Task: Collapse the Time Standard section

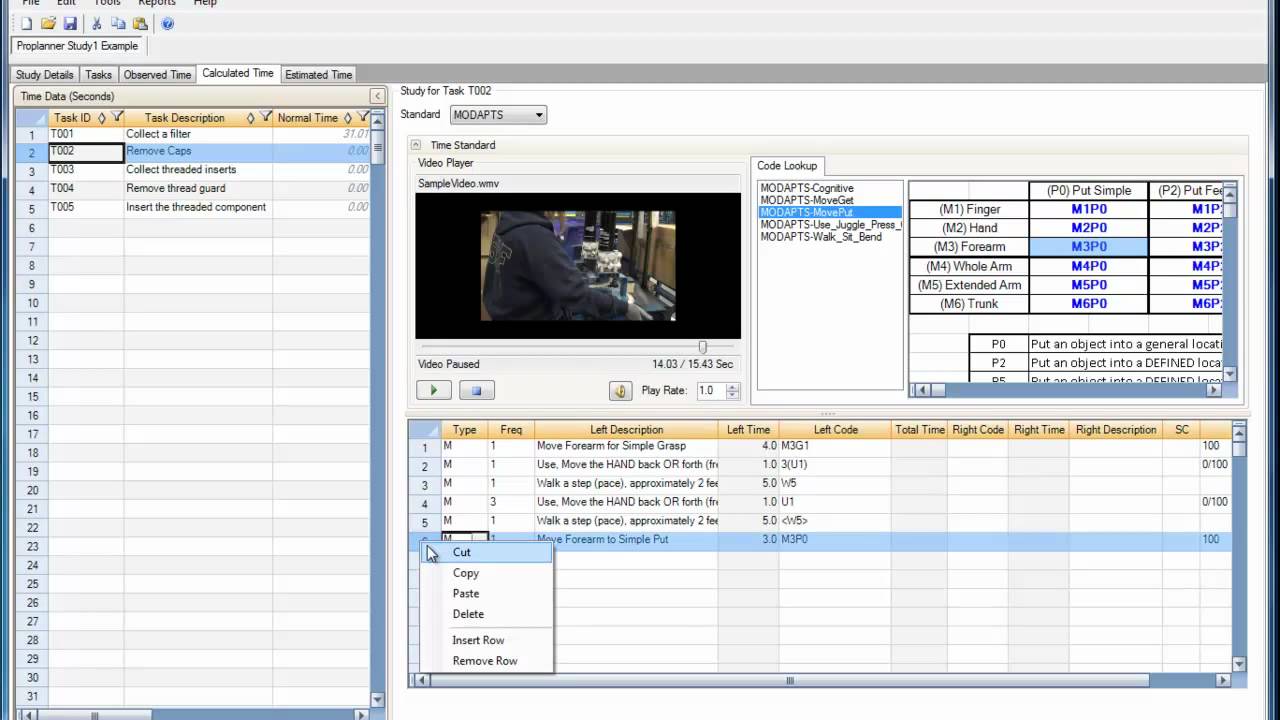Action: click(416, 145)
